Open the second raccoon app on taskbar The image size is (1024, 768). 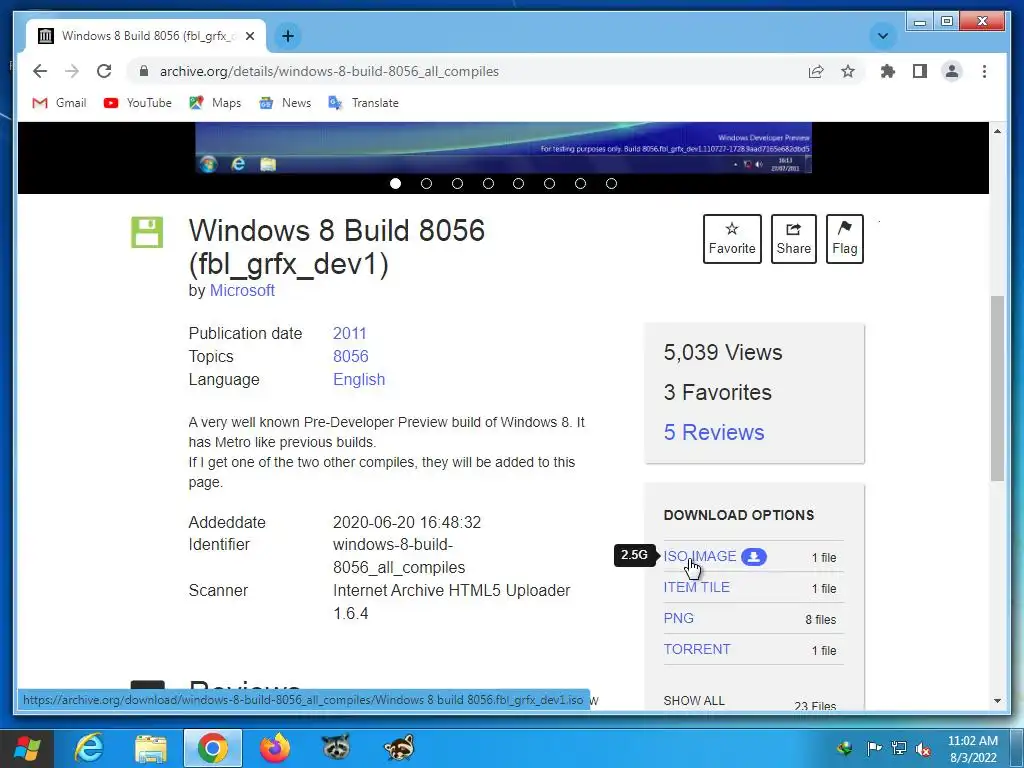tap(398, 748)
